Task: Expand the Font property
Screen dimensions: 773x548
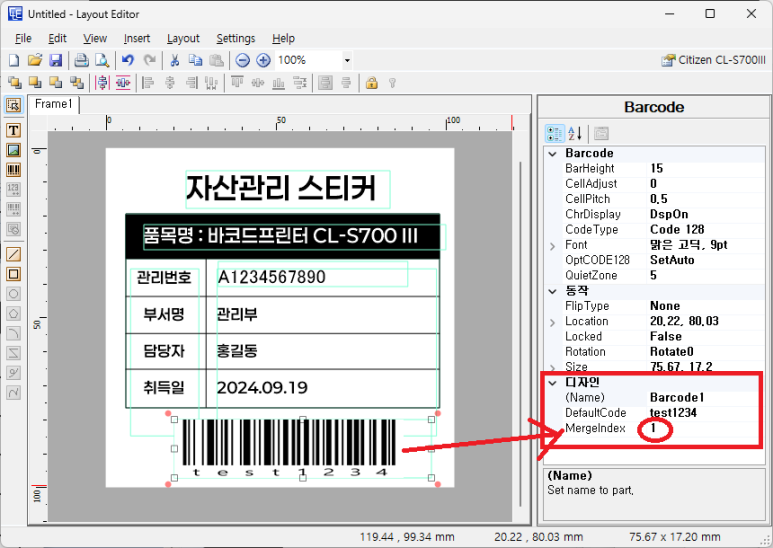Action: click(x=553, y=245)
